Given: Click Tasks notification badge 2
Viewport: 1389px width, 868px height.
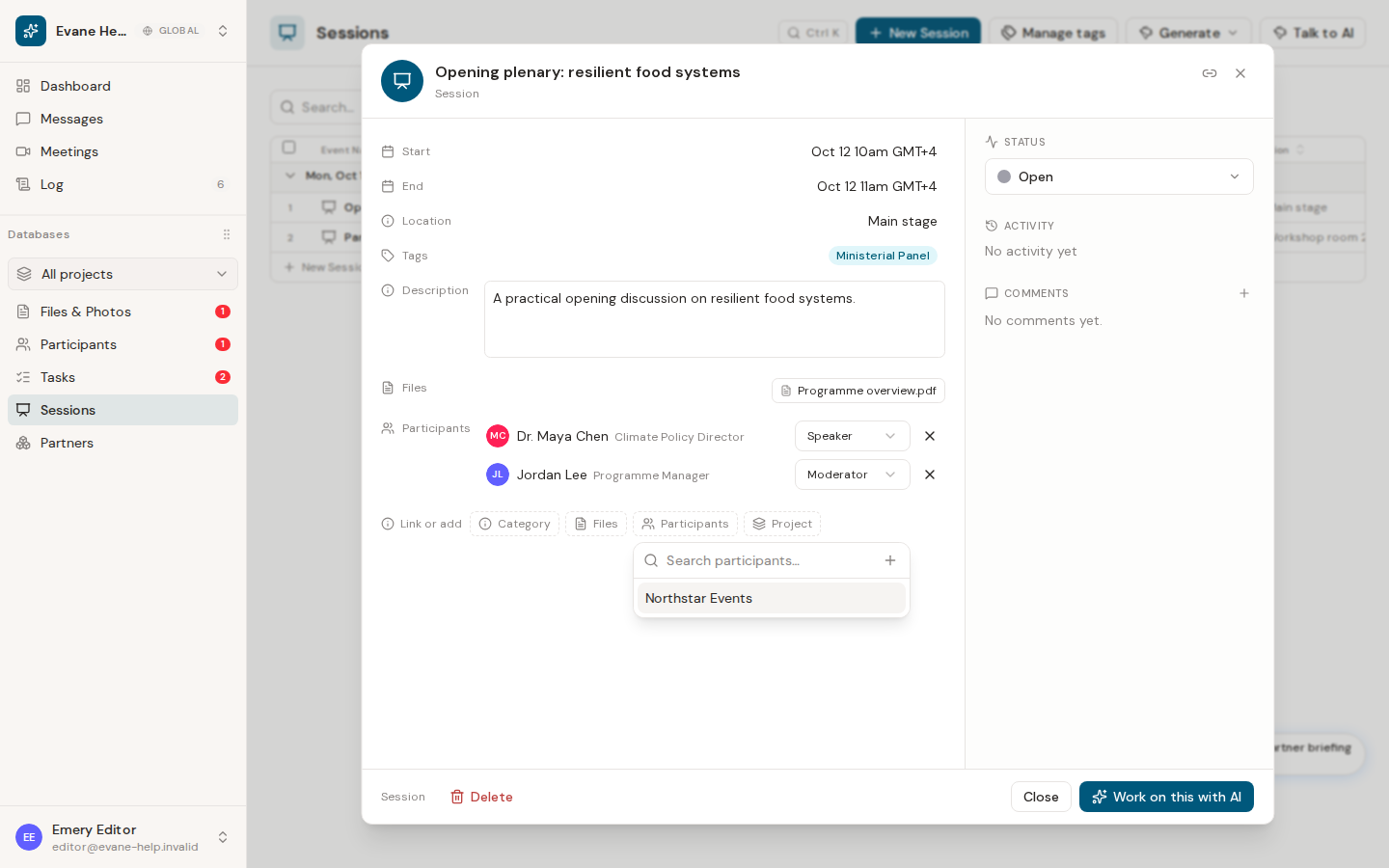Looking at the screenshot, I should click(223, 377).
